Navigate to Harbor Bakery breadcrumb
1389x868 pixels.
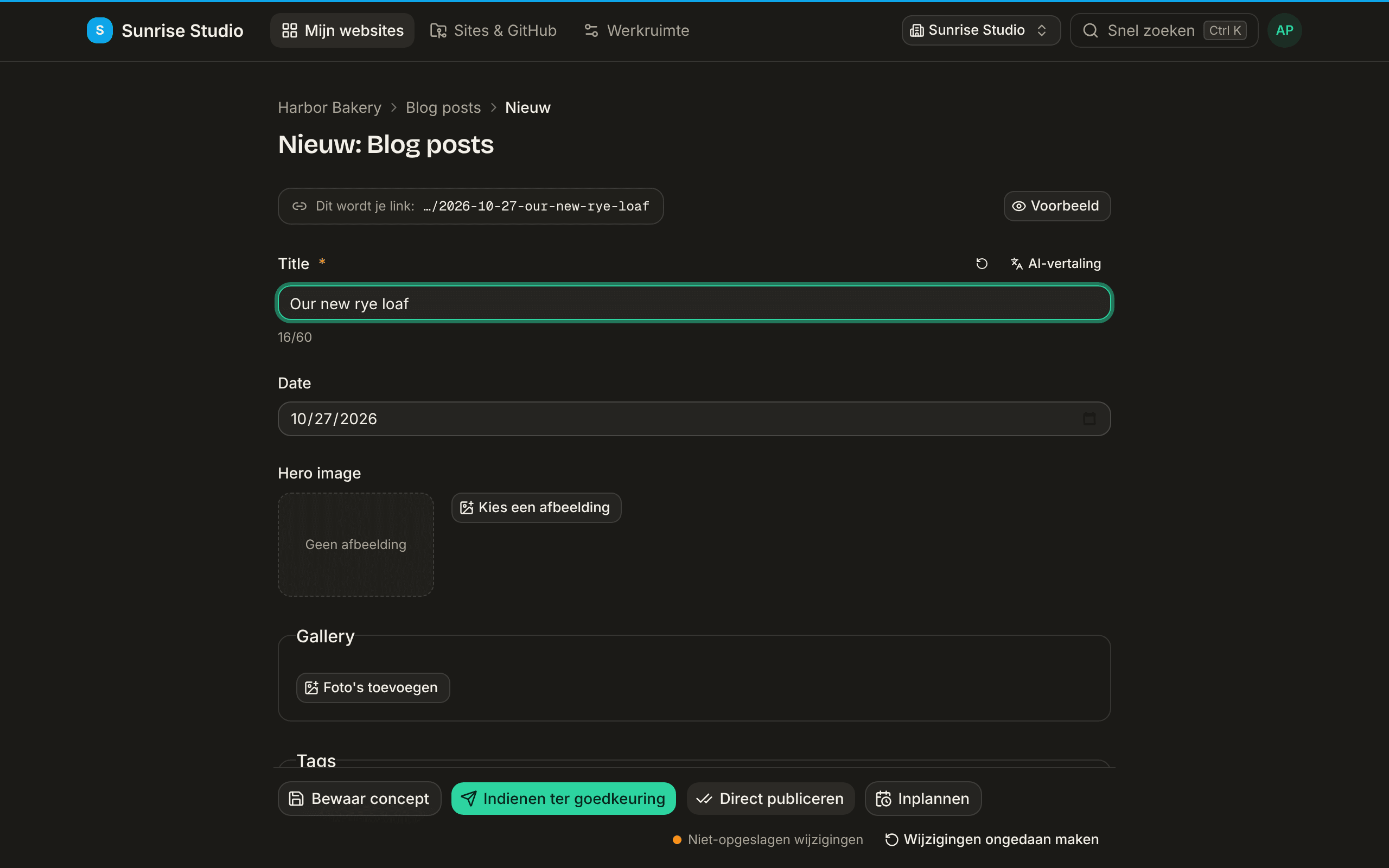coord(329,107)
